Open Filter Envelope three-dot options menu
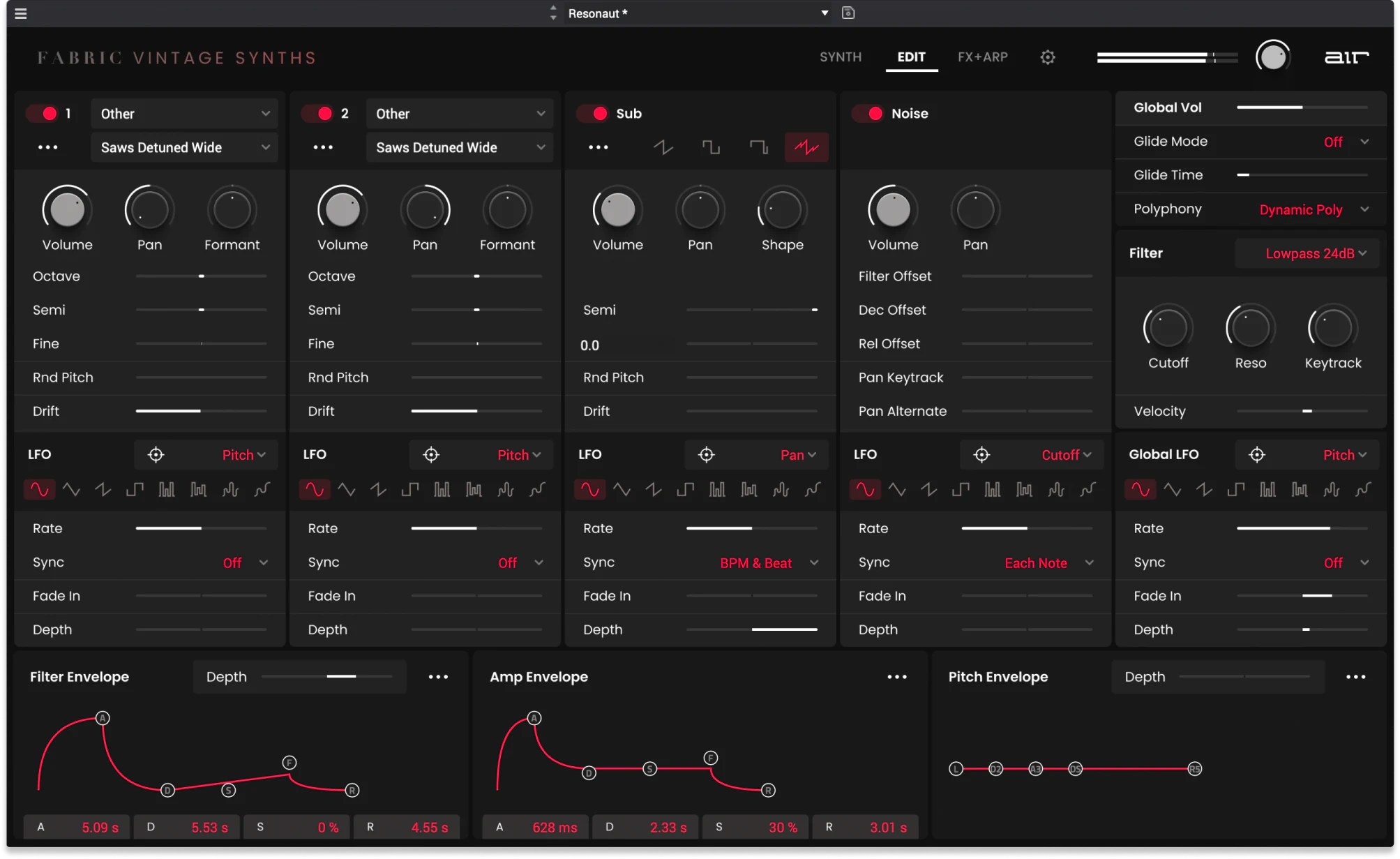The height and width of the screenshot is (859, 1400). click(x=438, y=677)
